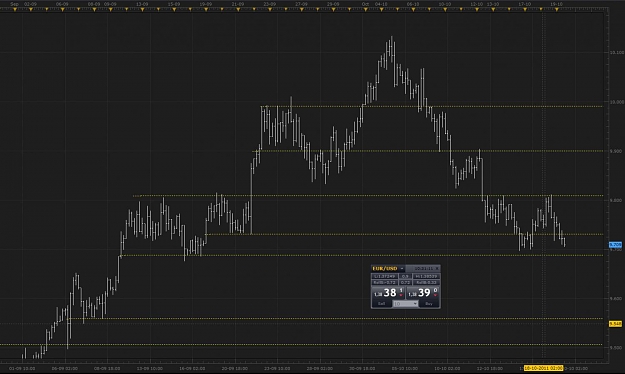The width and height of the screenshot is (625, 374).
Task: Click the high value H:1.38539 cell
Action: [x=426, y=276]
